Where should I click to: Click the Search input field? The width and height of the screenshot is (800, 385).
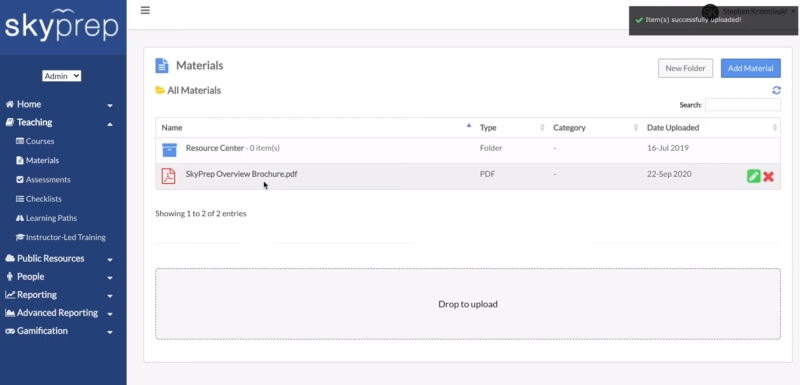pyautogui.click(x=742, y=105)
